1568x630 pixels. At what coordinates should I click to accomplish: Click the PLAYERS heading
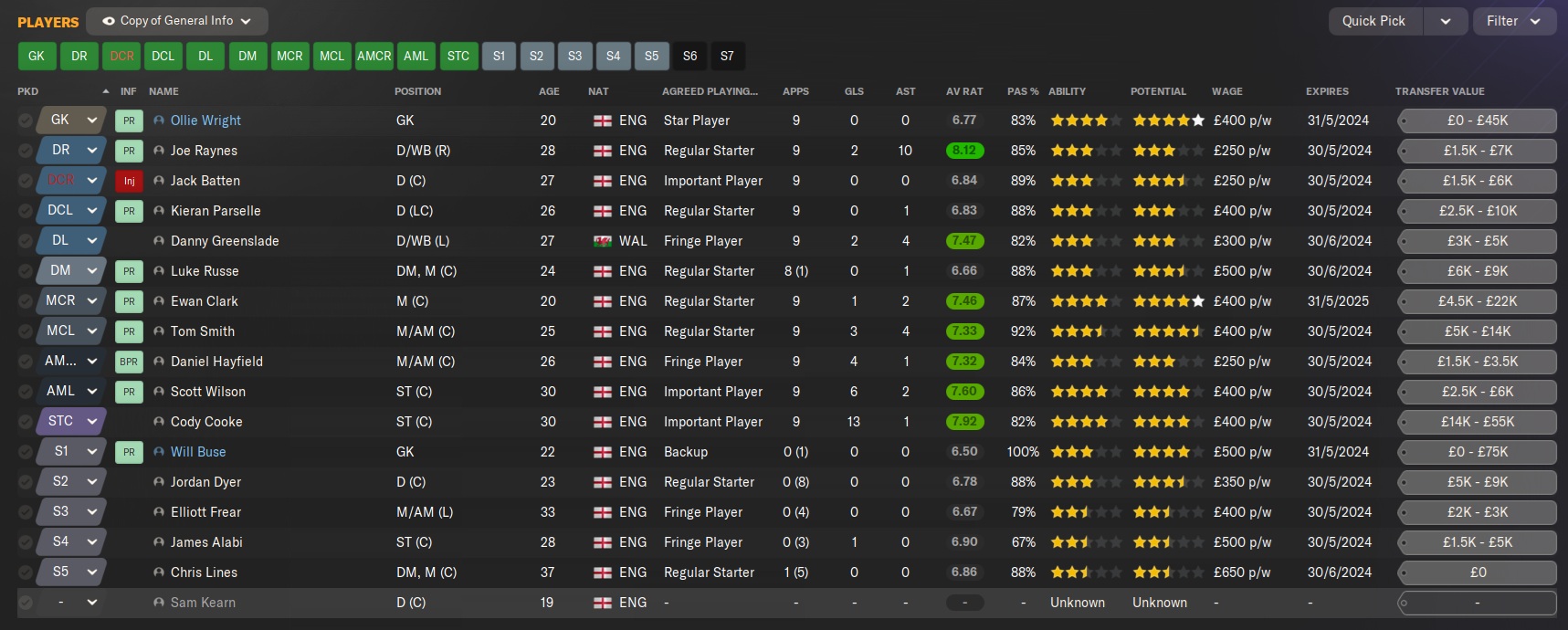pos(48,22)
